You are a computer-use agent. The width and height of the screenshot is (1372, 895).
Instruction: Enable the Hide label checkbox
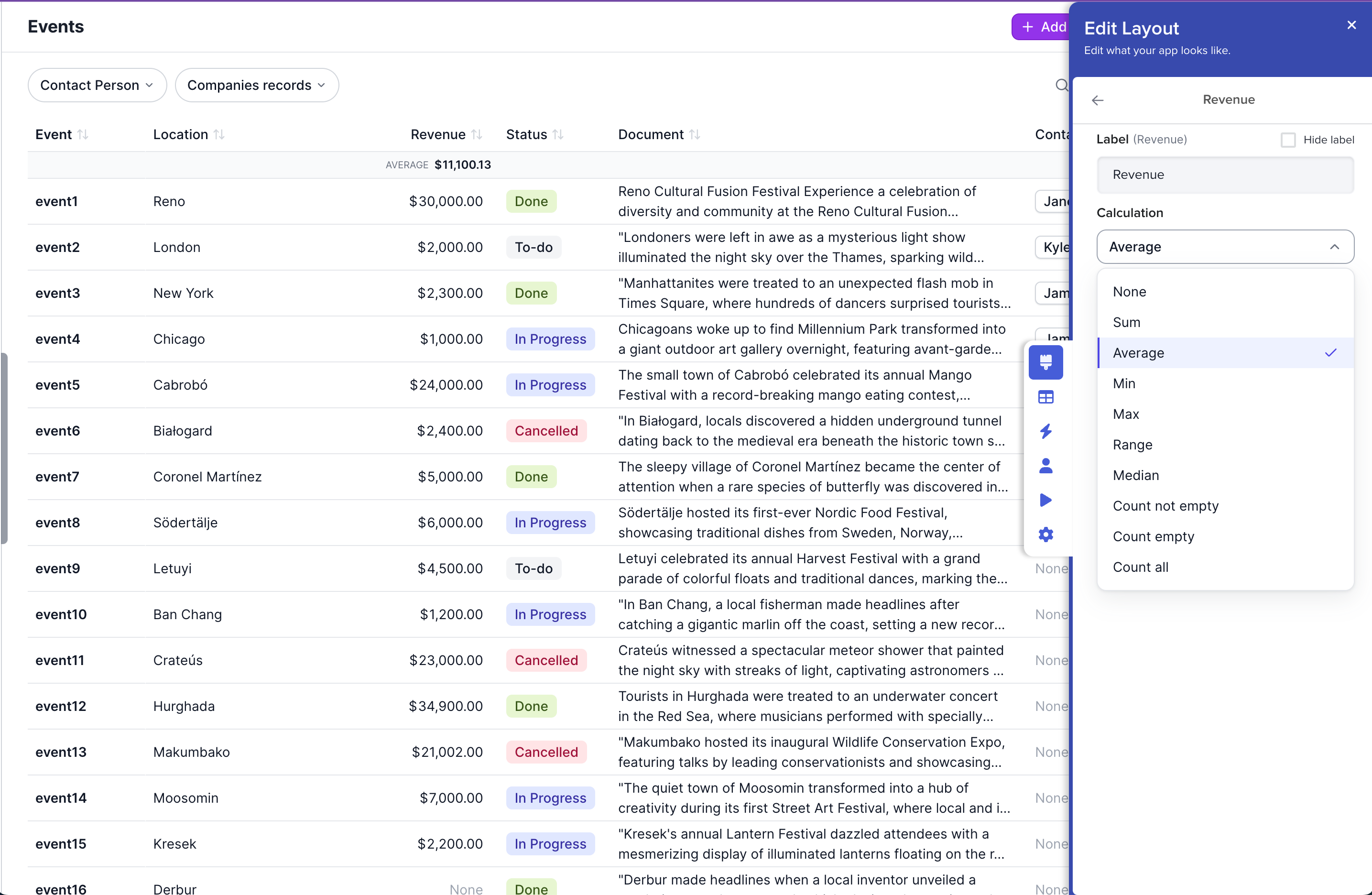click(x=1288, y=140)
